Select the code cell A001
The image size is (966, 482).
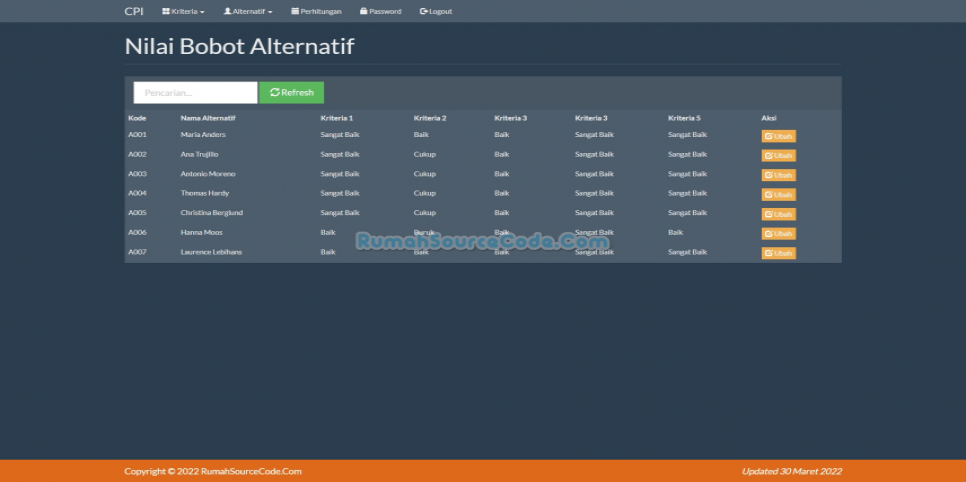pos(137,134)
